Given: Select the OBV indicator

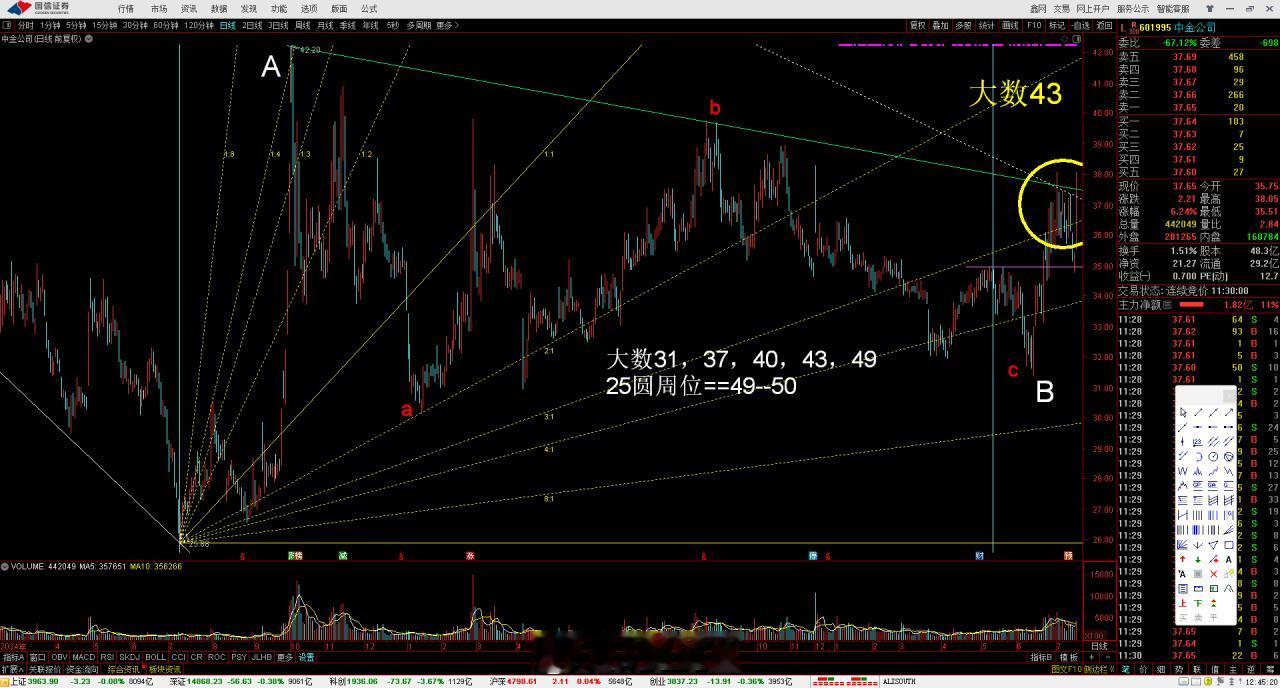Looking at the screenshot, I should tap(58, 657).
